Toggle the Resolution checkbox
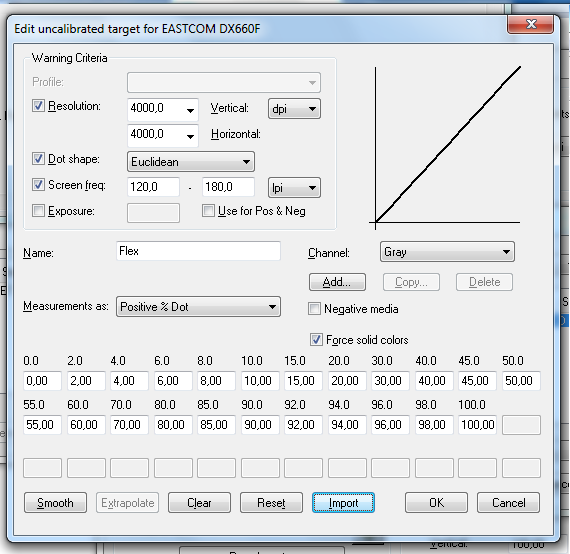This screenshot has width=570, height=554. point(38,106)
